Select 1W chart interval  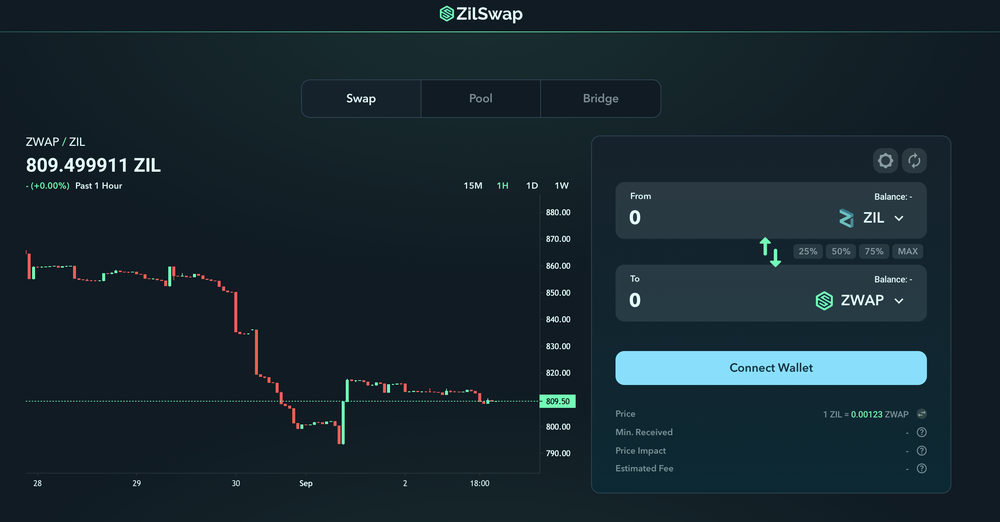[561, 186]
